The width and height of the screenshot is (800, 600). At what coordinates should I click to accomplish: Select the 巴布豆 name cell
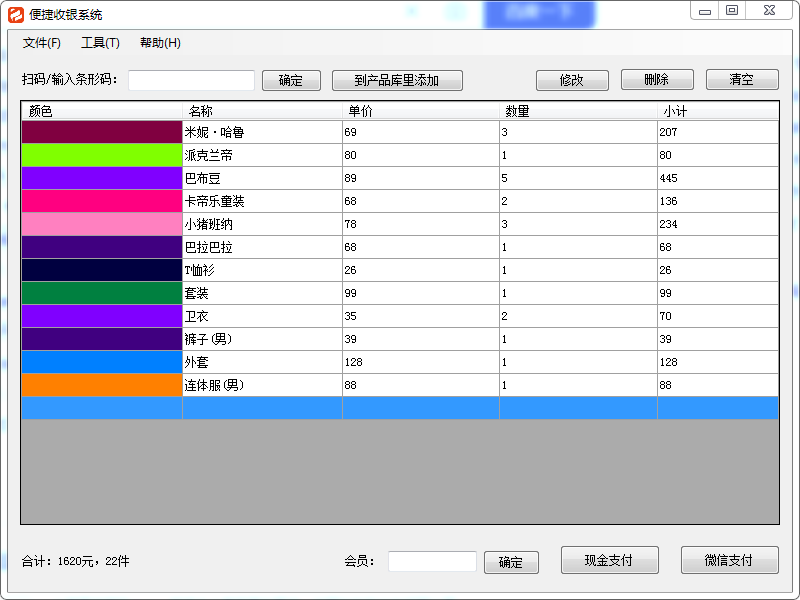click(x=262, y=178)
